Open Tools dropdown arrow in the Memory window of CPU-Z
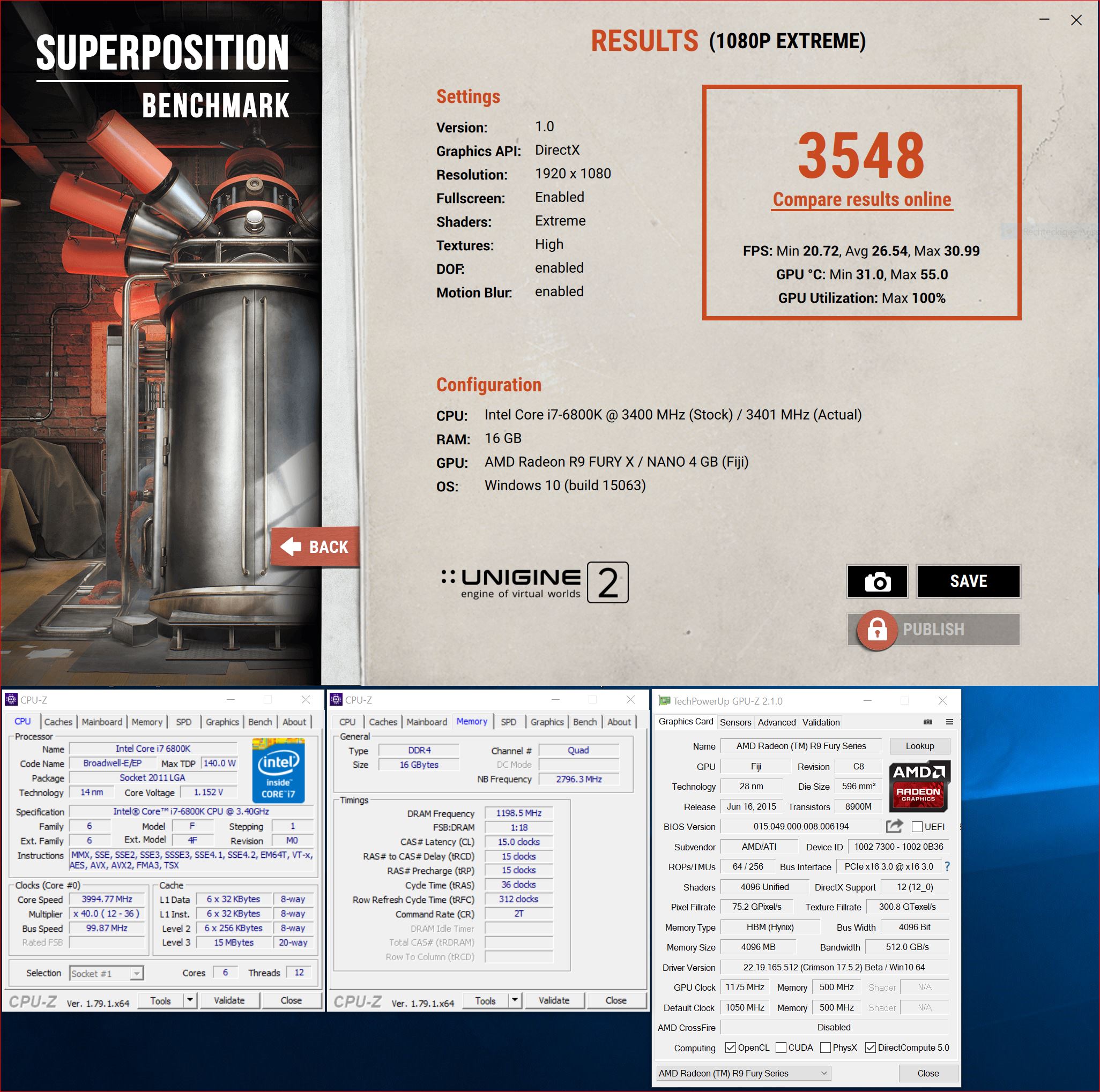The image size is (1100, 1092). [x=515, y=1000]
